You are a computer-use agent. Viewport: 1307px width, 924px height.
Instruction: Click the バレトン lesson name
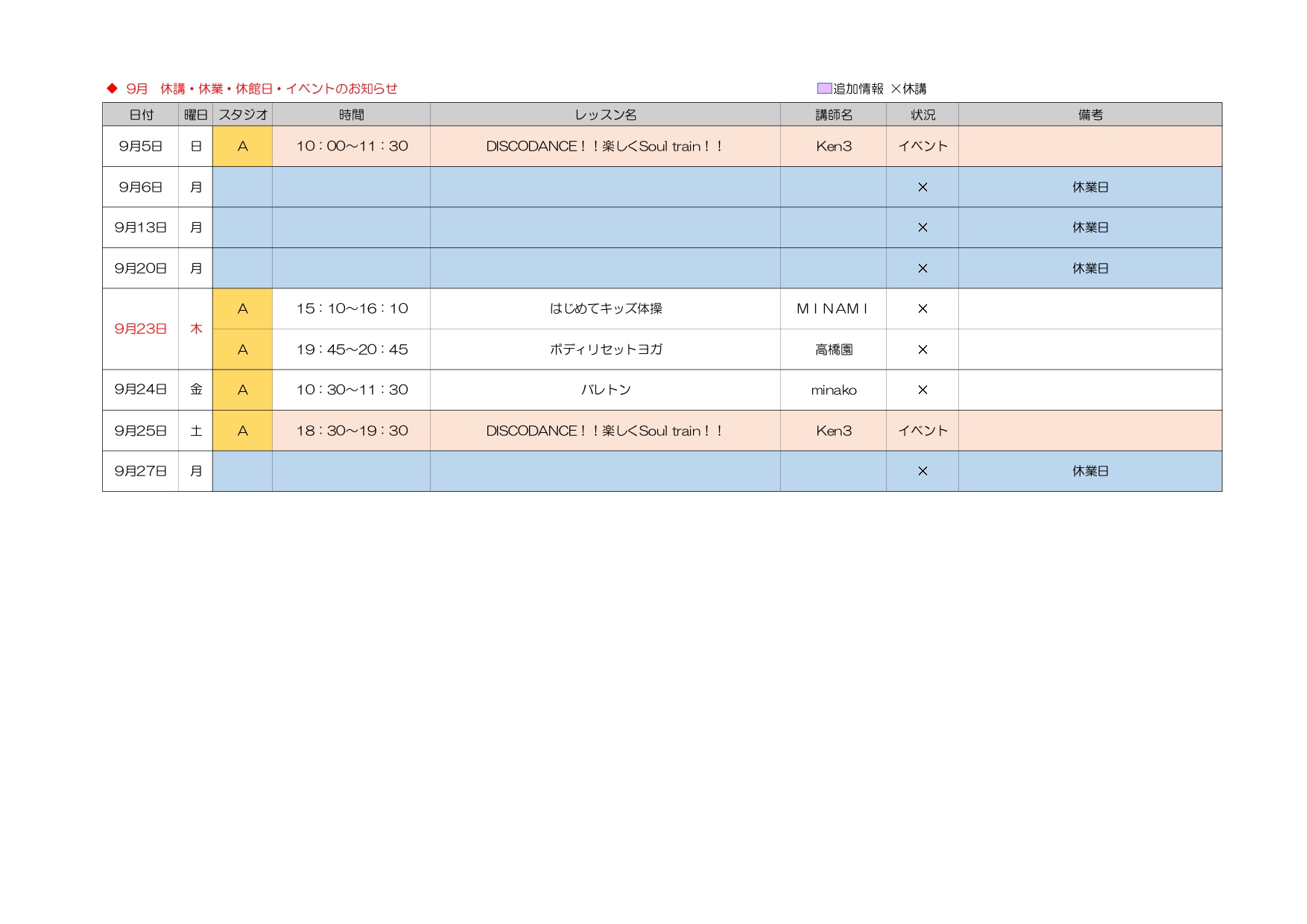pyautogui.click(x=606, y=390)
